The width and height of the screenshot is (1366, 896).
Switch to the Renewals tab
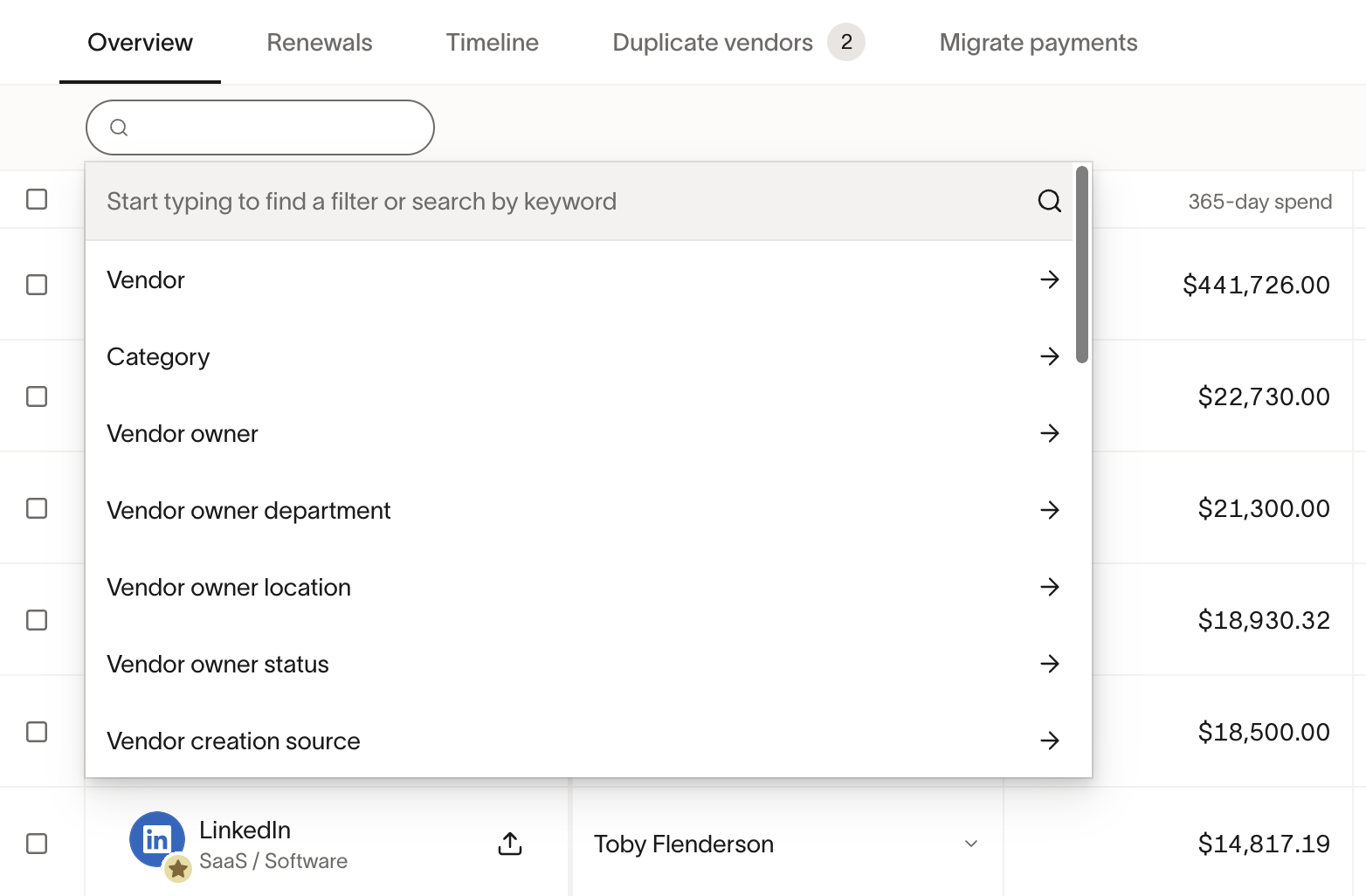(x=319, y=42)
